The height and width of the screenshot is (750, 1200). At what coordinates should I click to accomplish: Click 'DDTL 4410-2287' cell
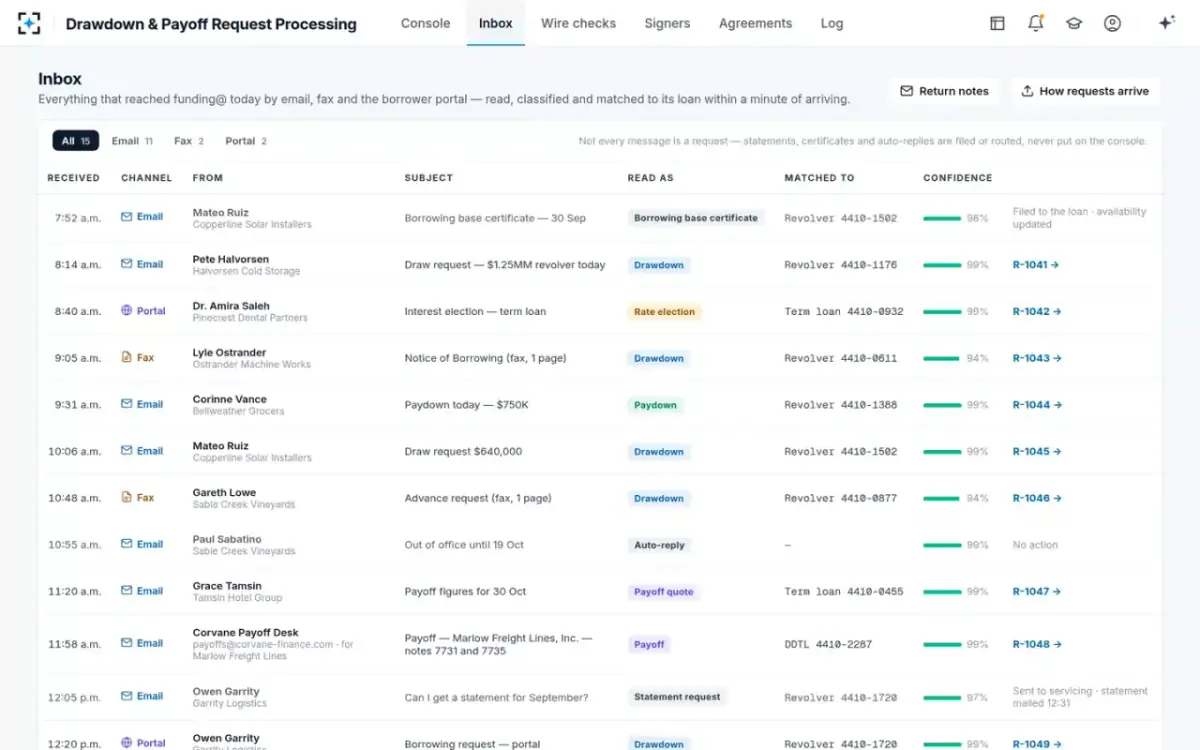[830, 644]
